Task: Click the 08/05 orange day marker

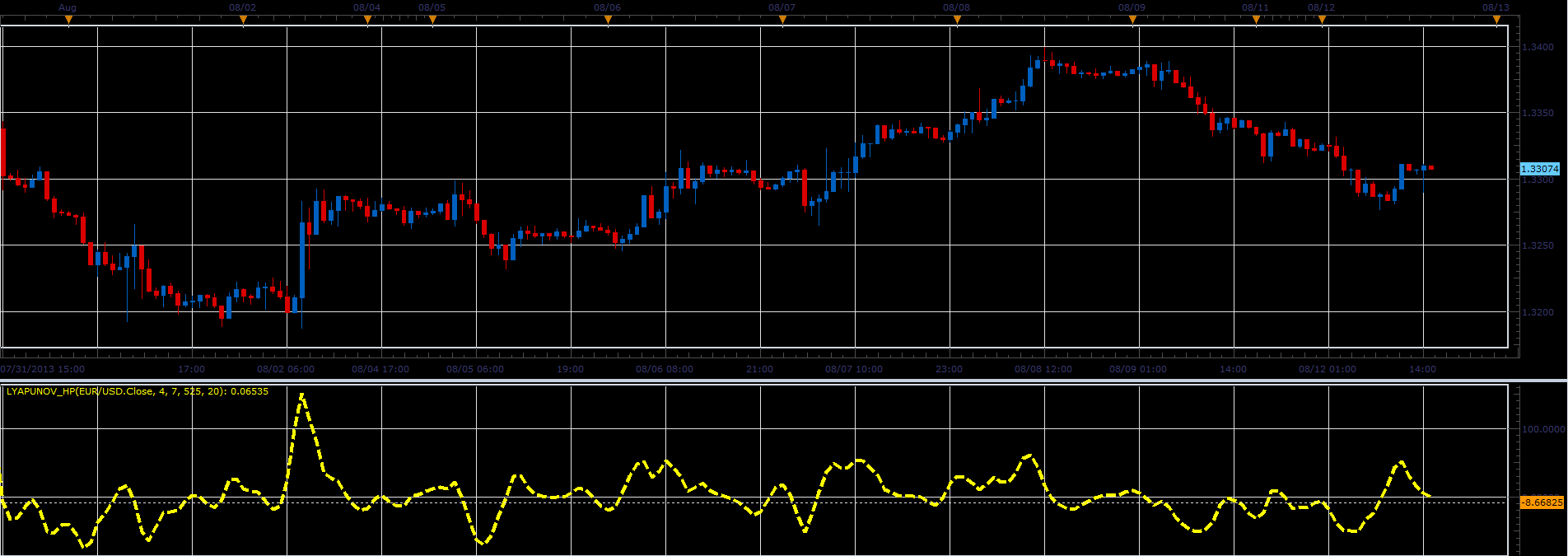Action: 432,21
